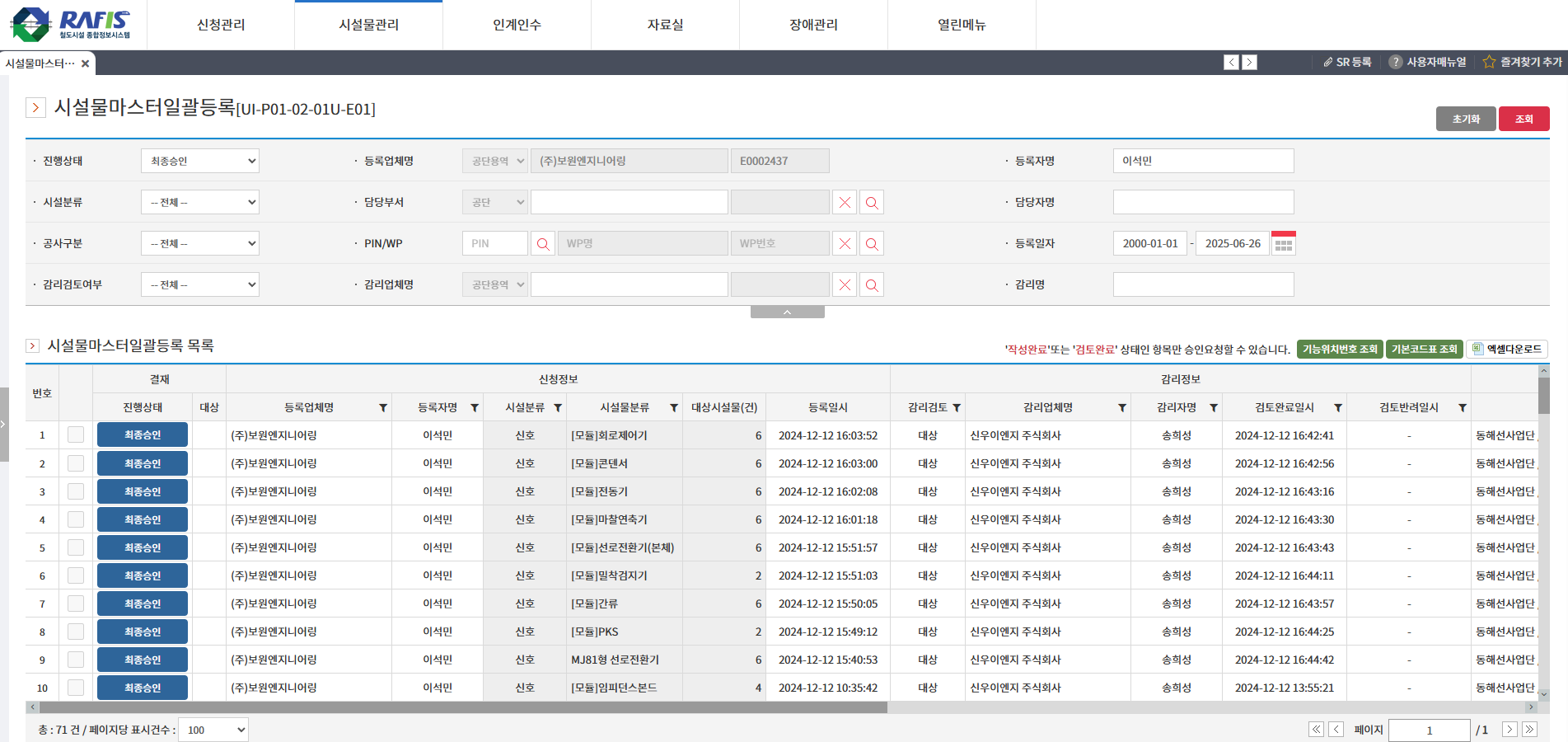Viewport: 1568px width, 742px height.
Task: Filter the 감리자명 column
Action: [1214, 407]
